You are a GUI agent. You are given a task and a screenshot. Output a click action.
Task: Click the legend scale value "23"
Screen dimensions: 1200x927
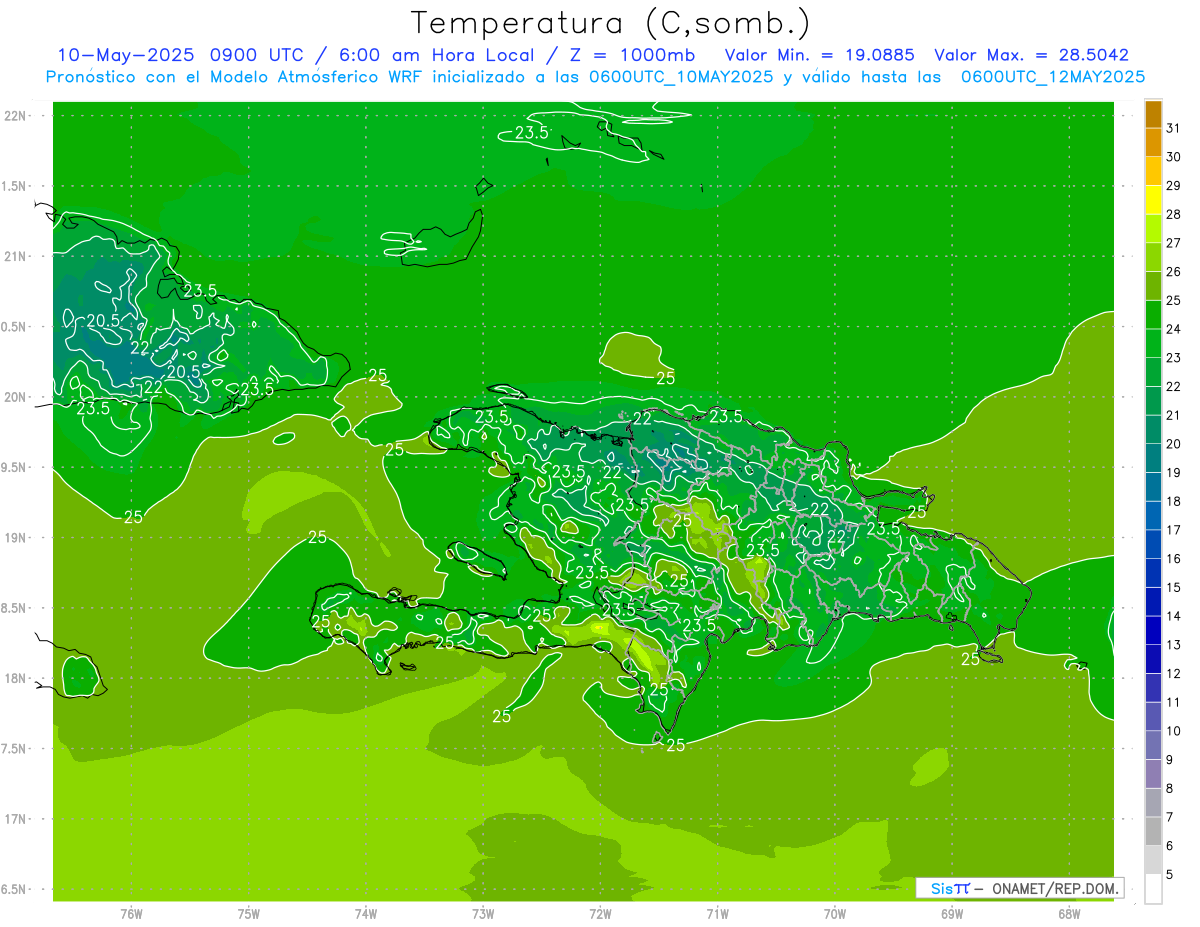pyautogui.click(x=1174, y=358)
